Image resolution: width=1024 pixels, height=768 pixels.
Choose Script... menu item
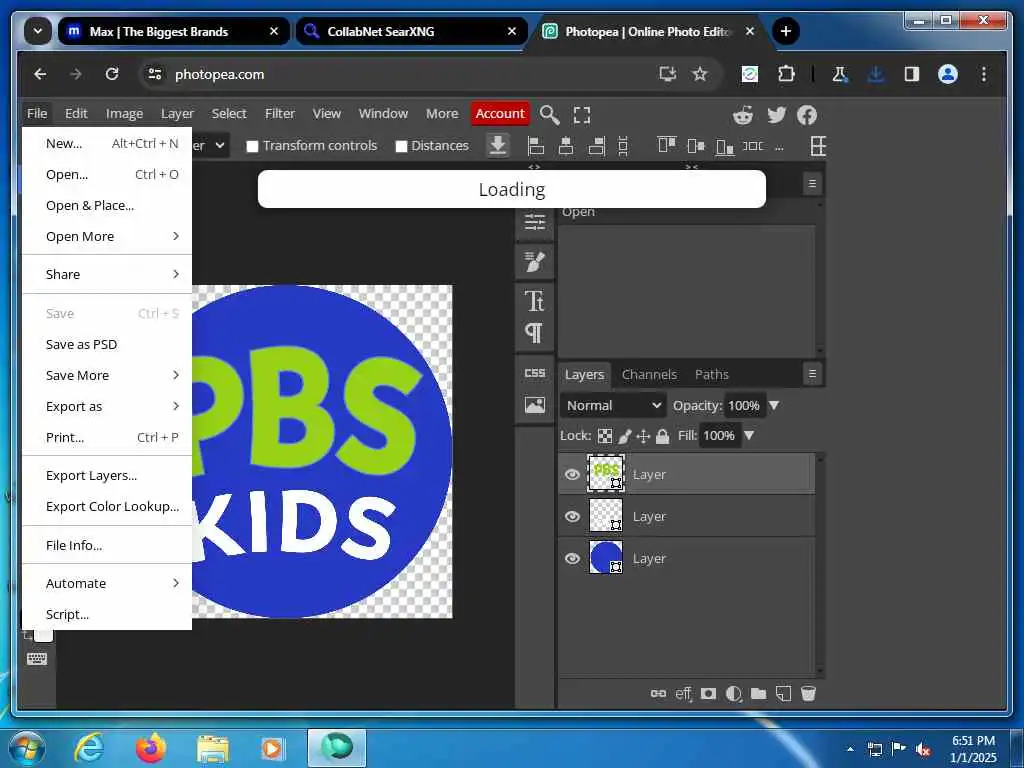(107, 615)
